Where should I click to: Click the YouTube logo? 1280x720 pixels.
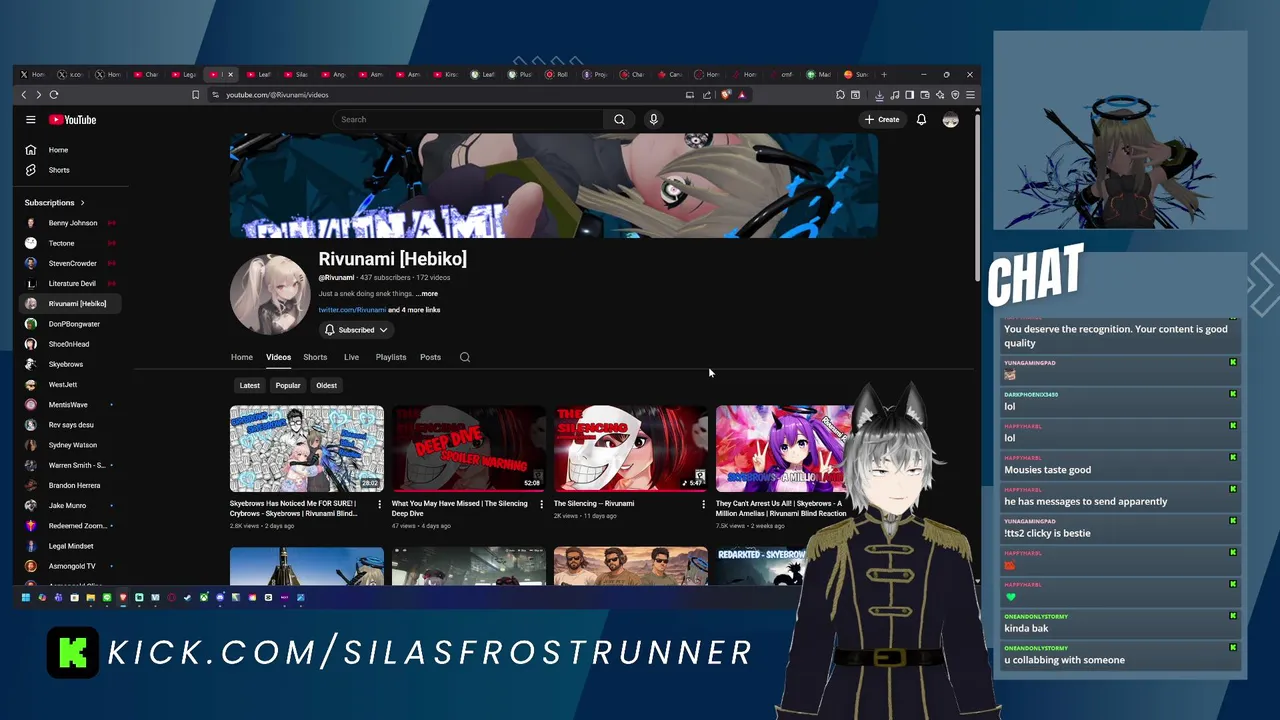pyautogui.click(x=73, y=120)
